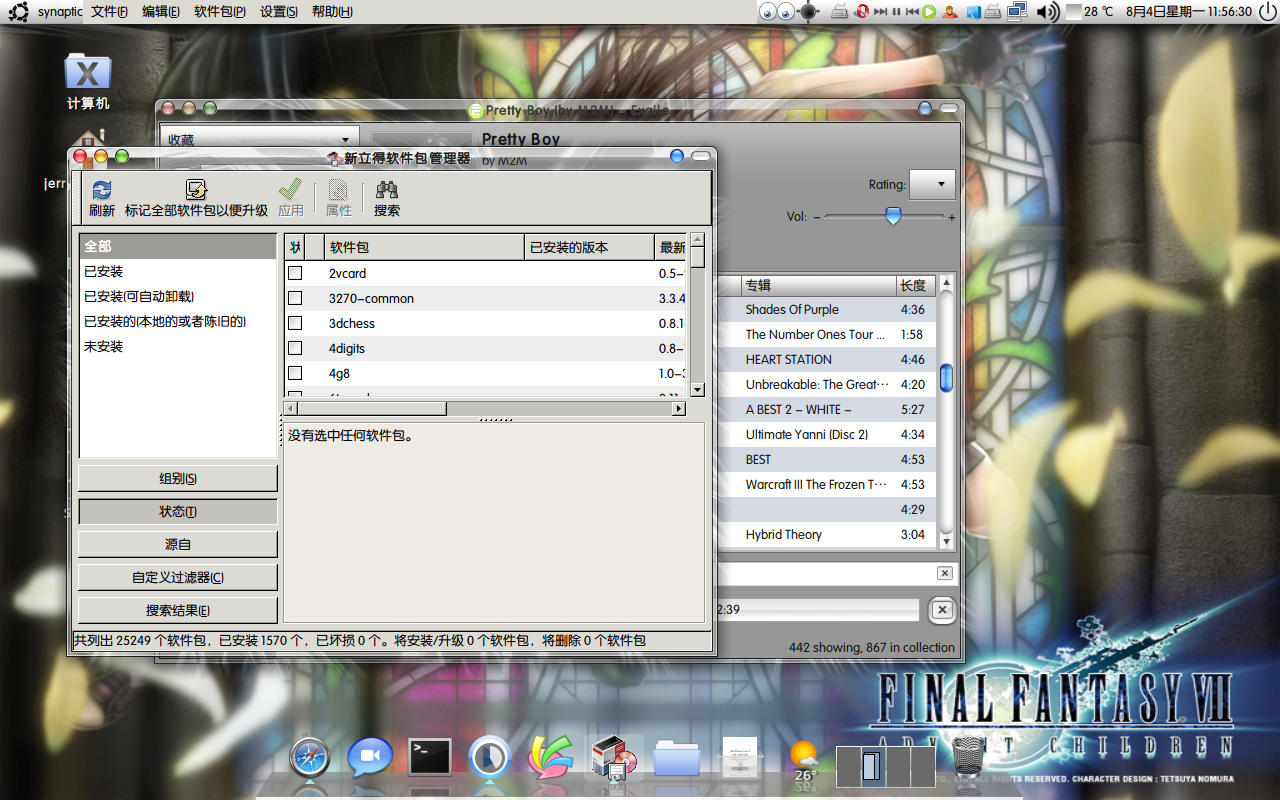This screenshot has width=1280, height=800.
Task: Click the network monitors tray icon
Action: [x=1018, y=12]
